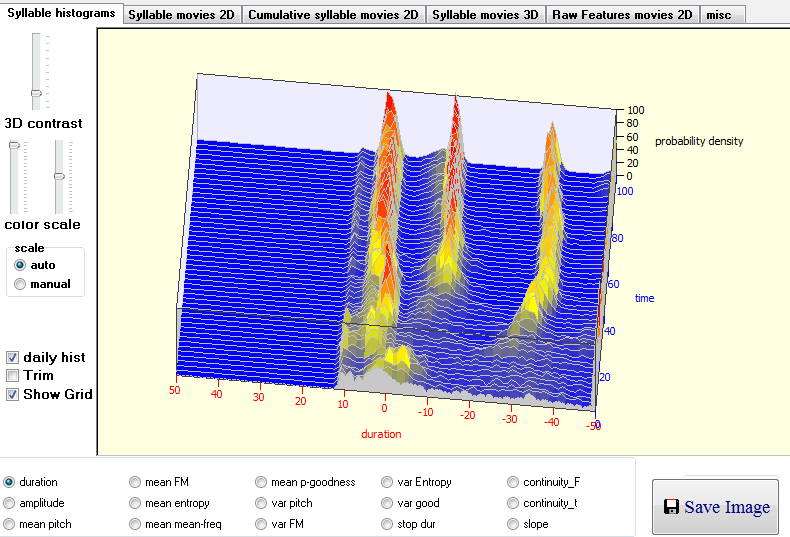The width and height of the screenshot is (790, 537).
Task: Click the 3D contrast slider handle
Action: click(x=36, y=93)
